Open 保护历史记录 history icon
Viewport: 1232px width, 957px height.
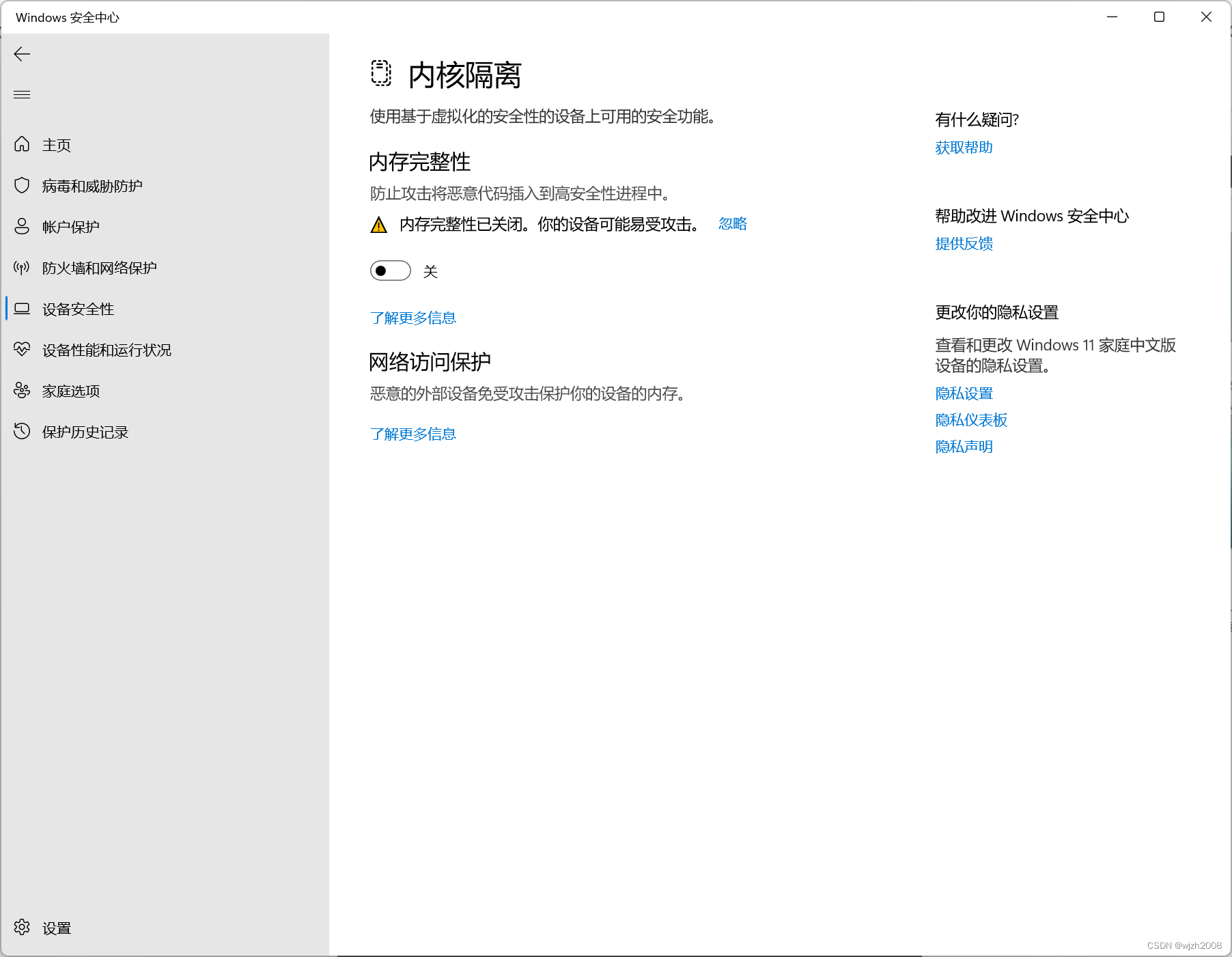[21, 431]
